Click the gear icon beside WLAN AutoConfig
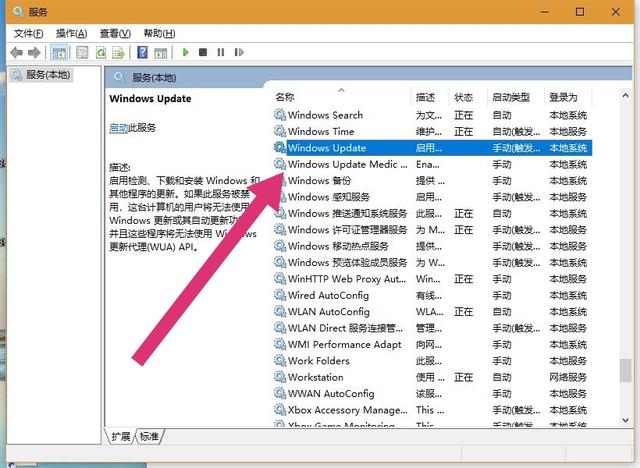The image size is (640, 468). point(280,311)
